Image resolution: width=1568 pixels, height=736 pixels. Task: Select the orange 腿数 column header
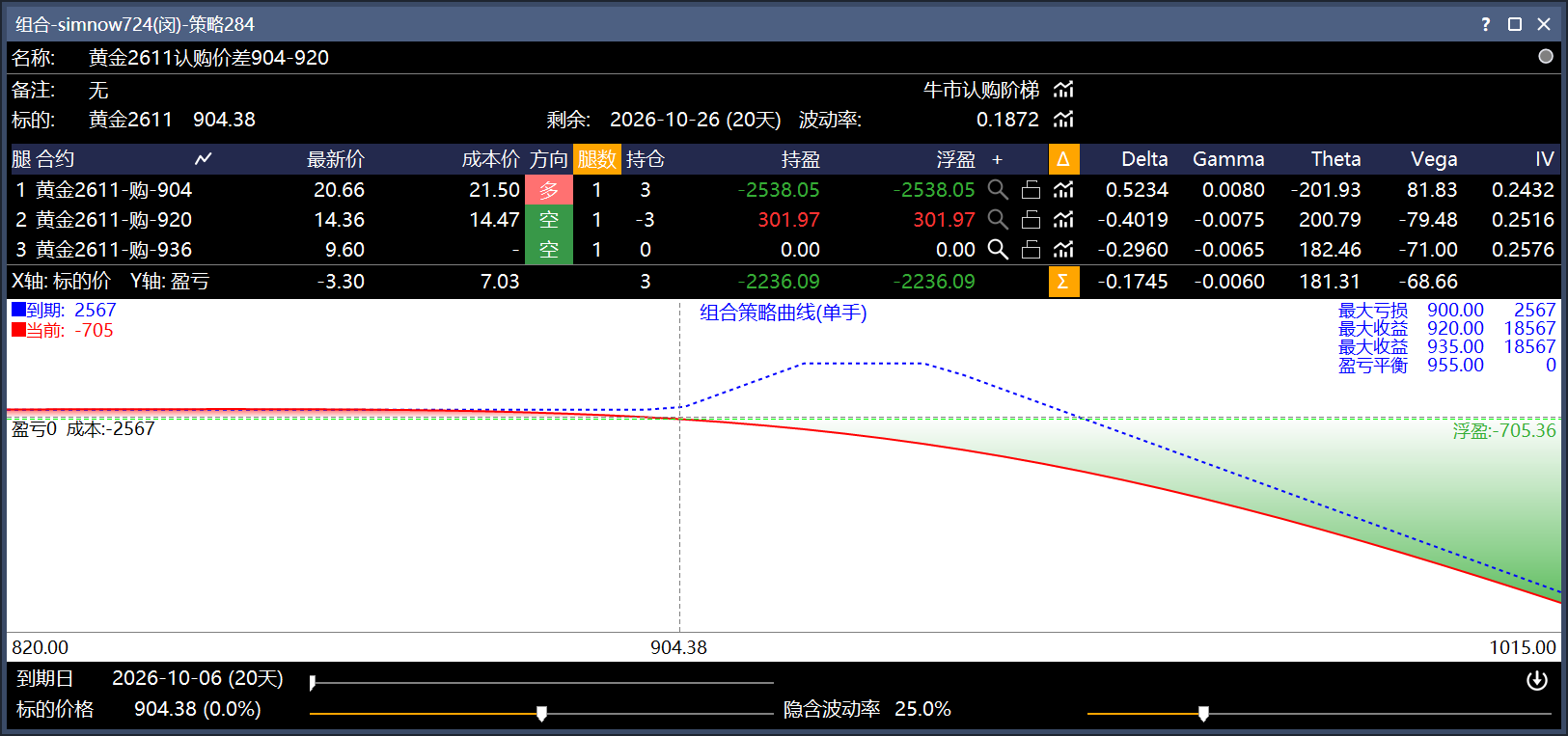(x=597, y=159)
